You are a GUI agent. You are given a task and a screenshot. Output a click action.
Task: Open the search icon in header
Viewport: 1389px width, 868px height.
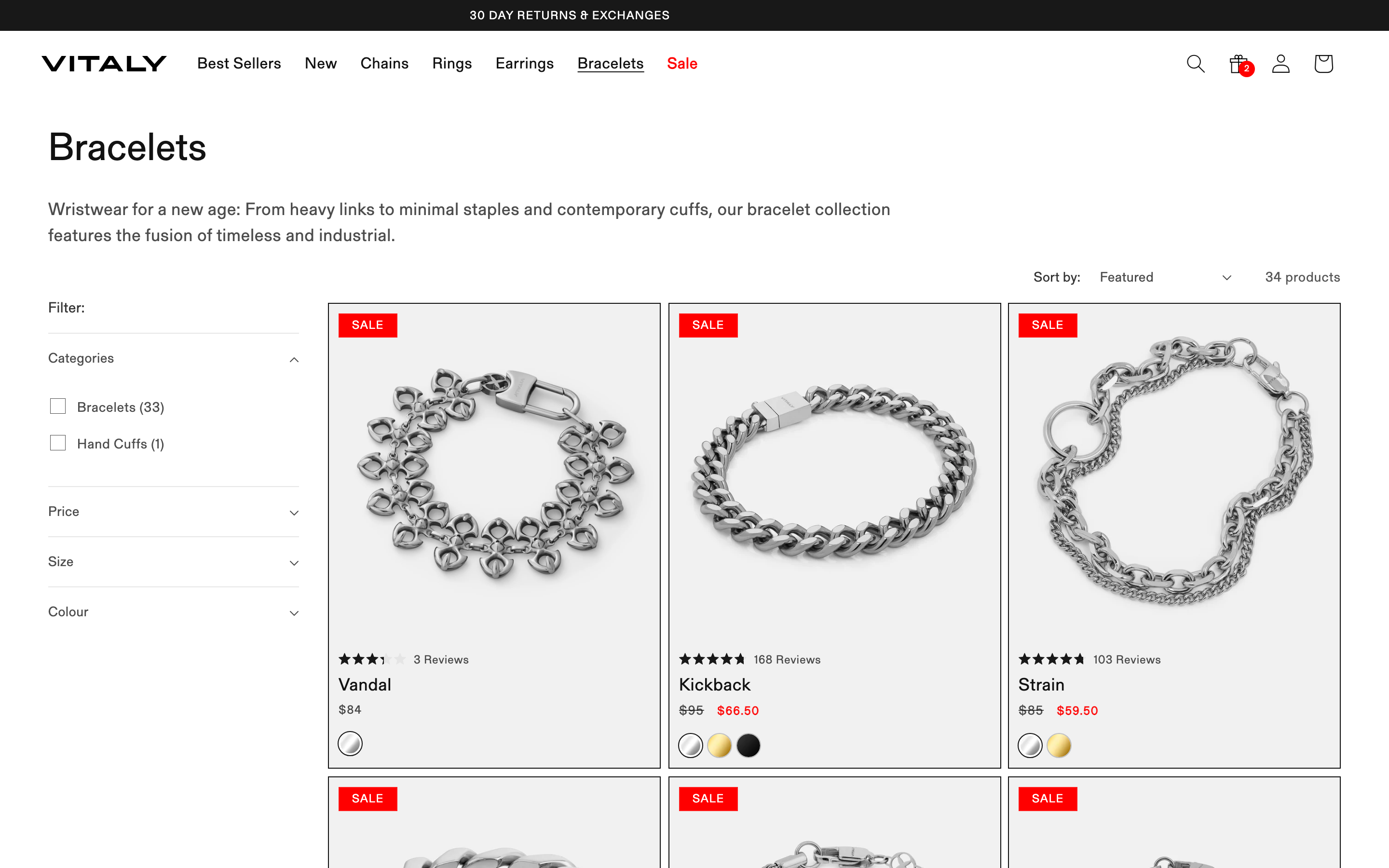pos(1196,64)
